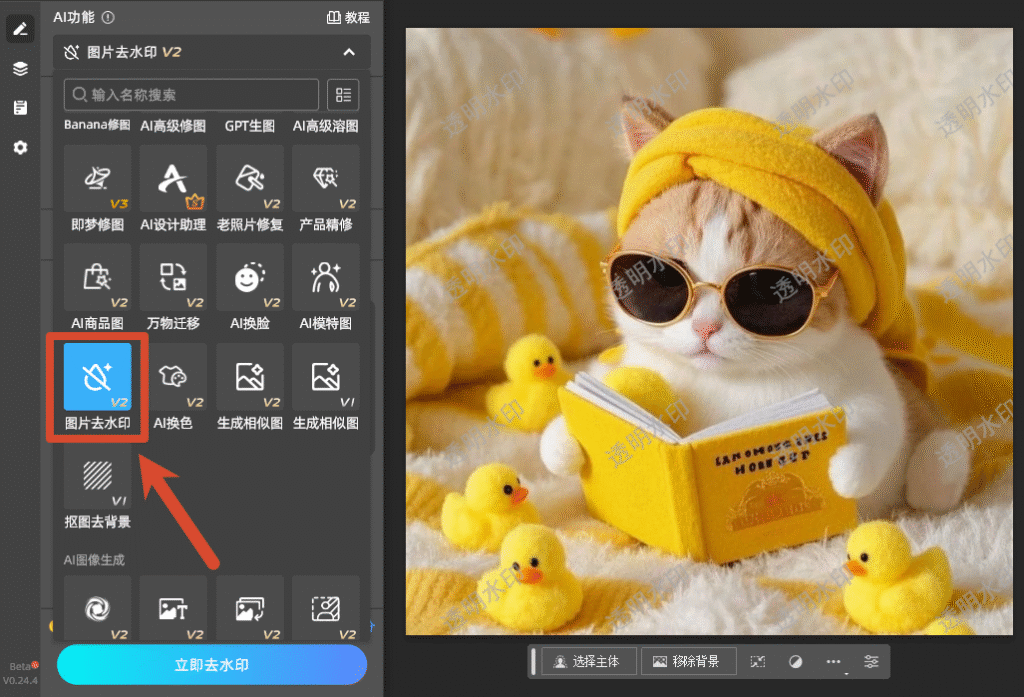Image resolution: width=1024 pixels, height=697 pixels.
Task: Select the 产品精修 tool icon
Action: pyautogui.click(x=326, y=178)
